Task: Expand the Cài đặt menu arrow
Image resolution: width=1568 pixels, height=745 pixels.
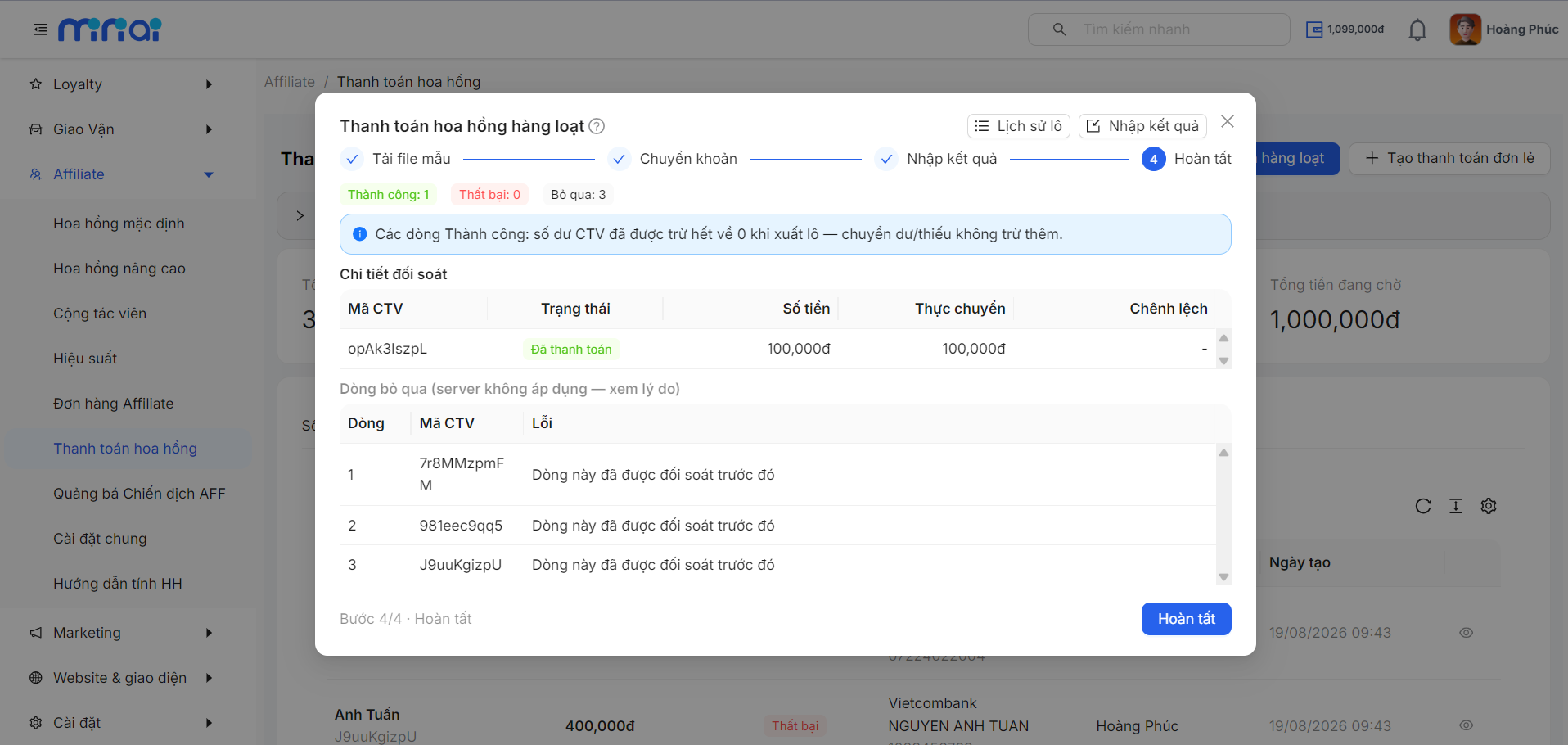Action: coord(209,723)
